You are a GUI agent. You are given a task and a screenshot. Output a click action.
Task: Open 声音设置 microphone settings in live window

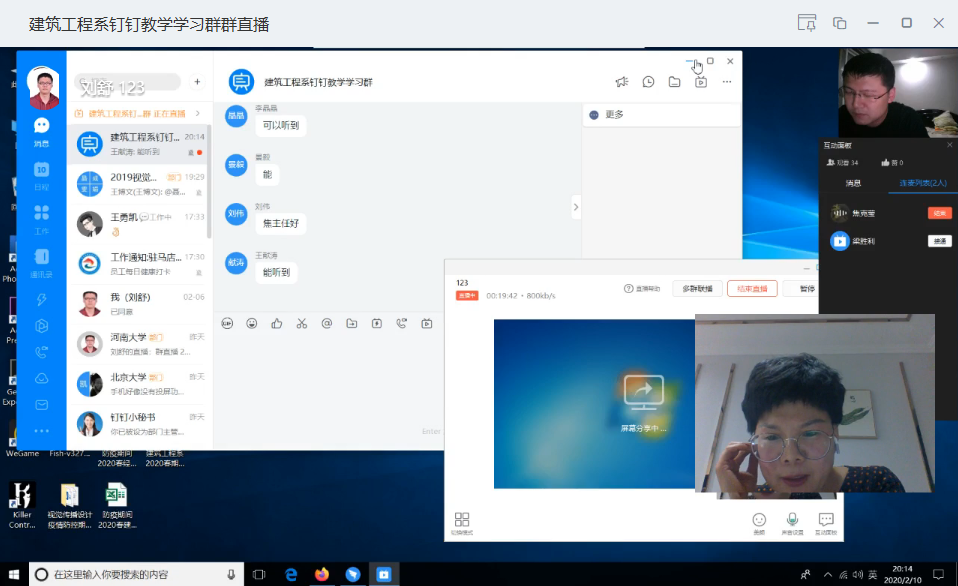click(792, 523)
